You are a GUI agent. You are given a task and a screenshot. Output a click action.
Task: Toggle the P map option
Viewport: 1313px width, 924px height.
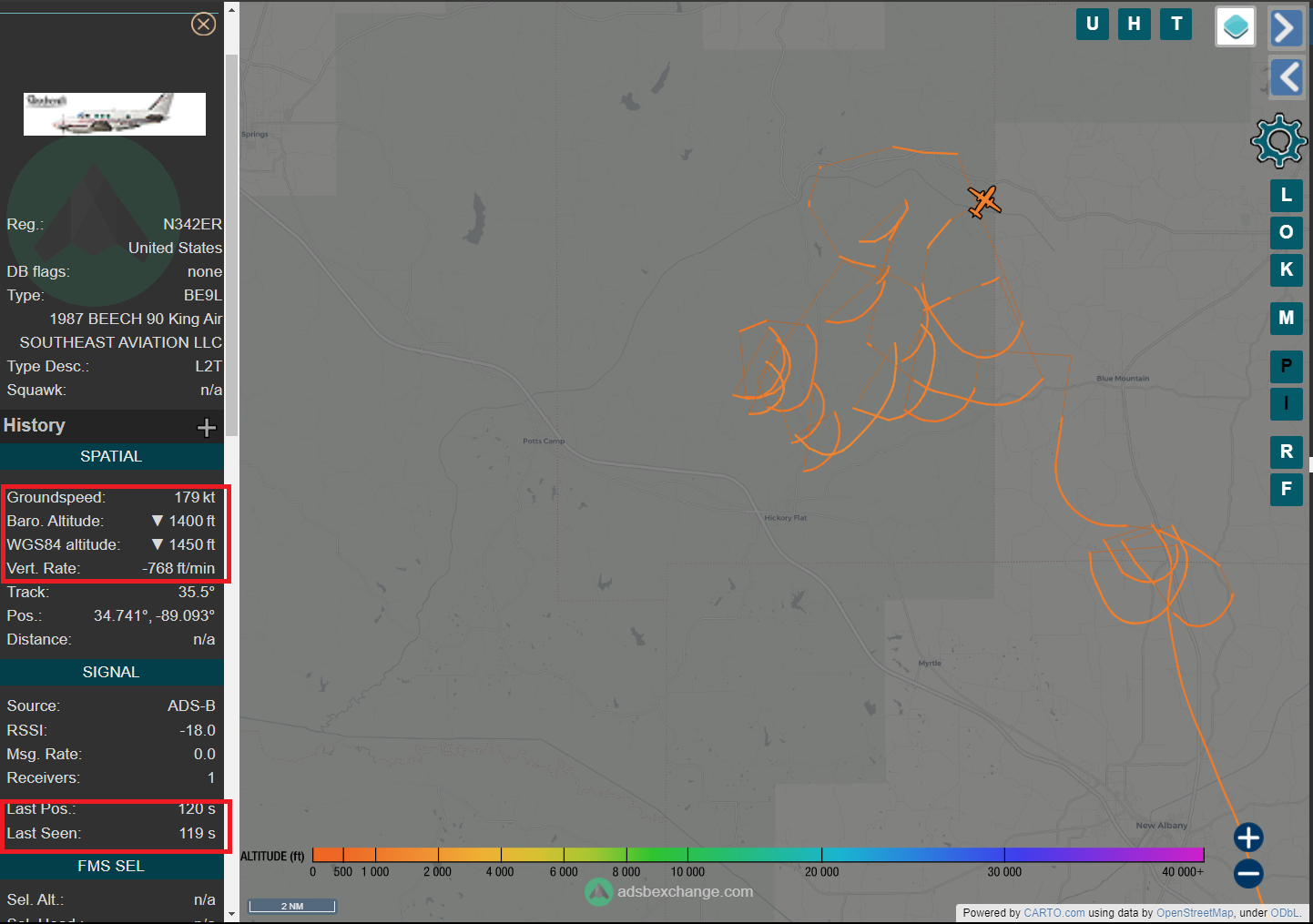pyautogui.click(x=1287, y=366)
